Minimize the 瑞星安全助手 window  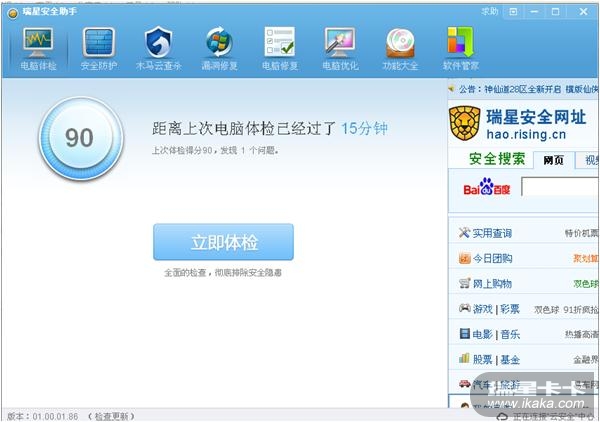click(534, 12)
